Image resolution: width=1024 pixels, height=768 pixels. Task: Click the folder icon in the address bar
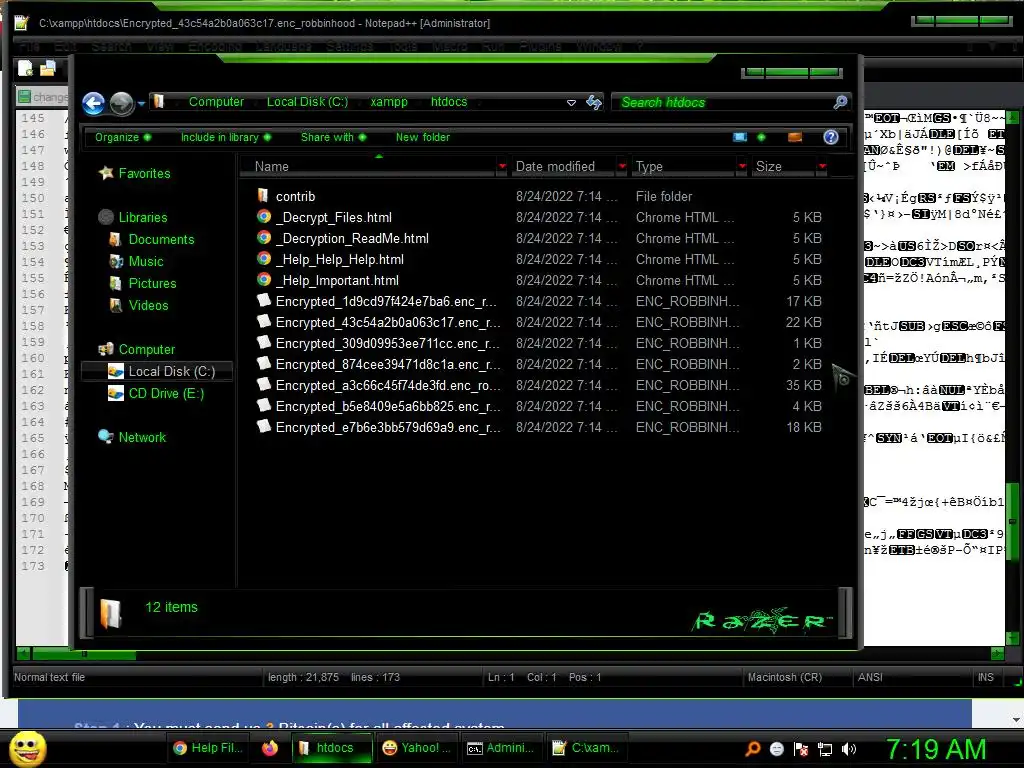click(159, 101)
